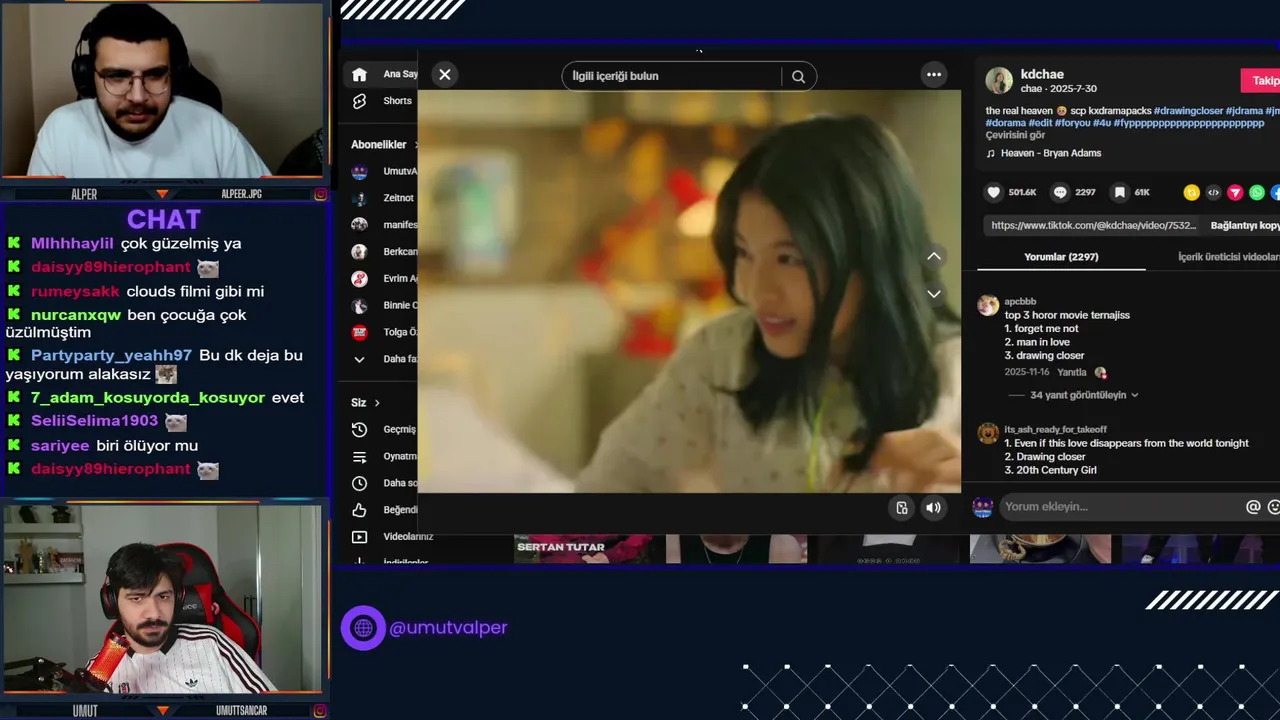Click the SERTAN TUTAR video thumbnail
This screenshot has height=720, width=1280.
pos(583,549)
